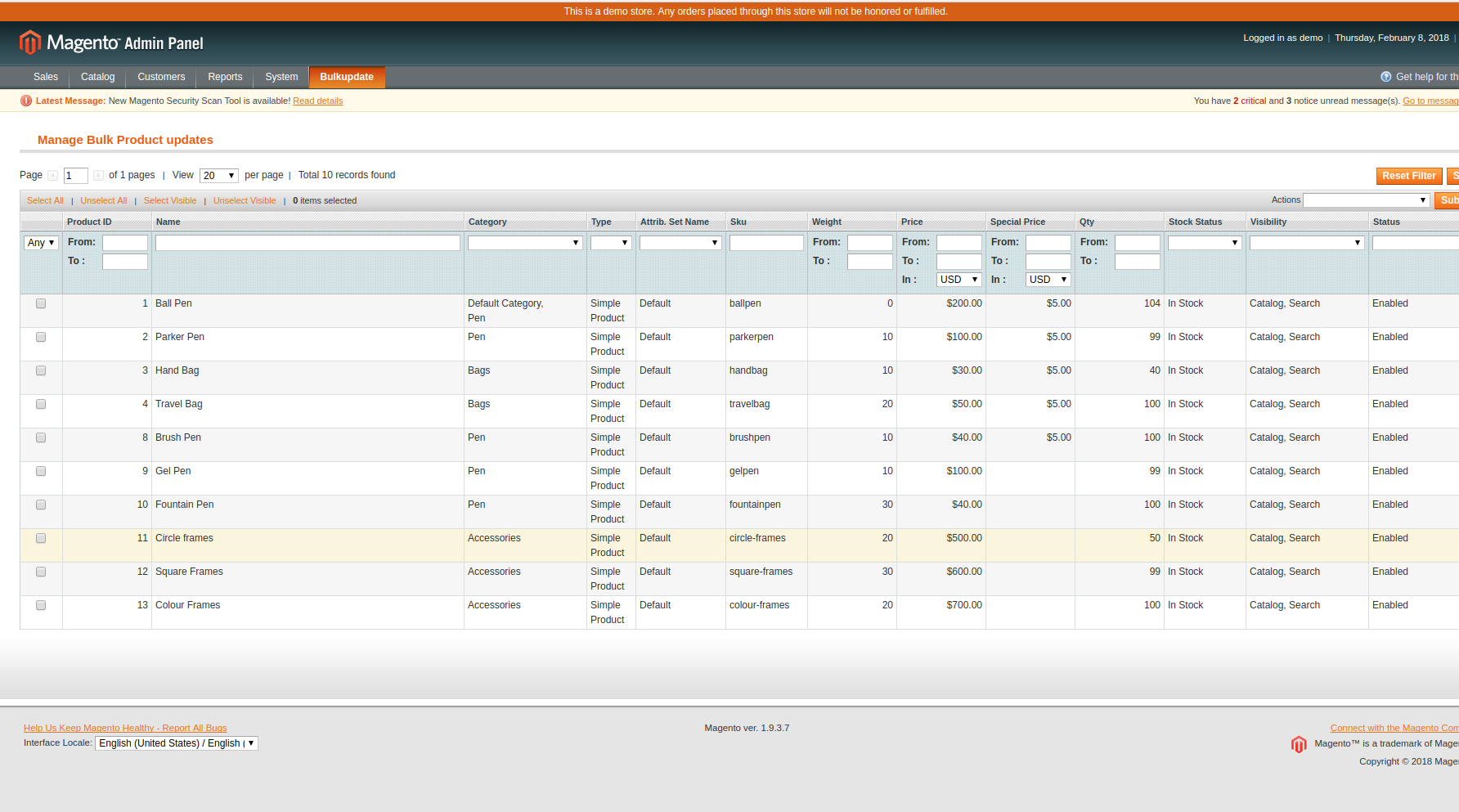1459x812 pixels.
Task: Click the previous page arrow icon
Action: click(x=53, y=175)
